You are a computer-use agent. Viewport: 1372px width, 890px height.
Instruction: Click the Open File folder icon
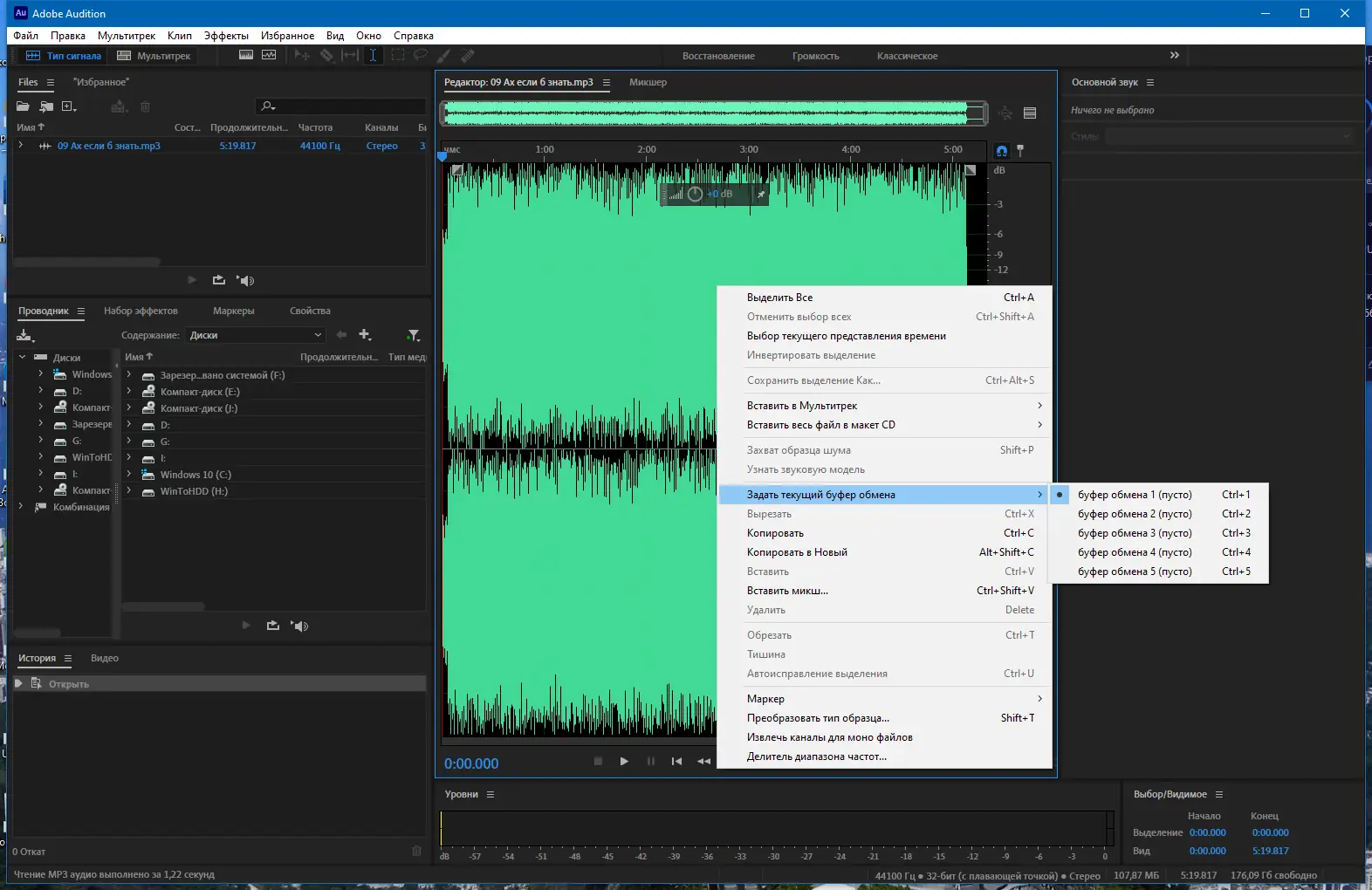[x=23, y=106]
